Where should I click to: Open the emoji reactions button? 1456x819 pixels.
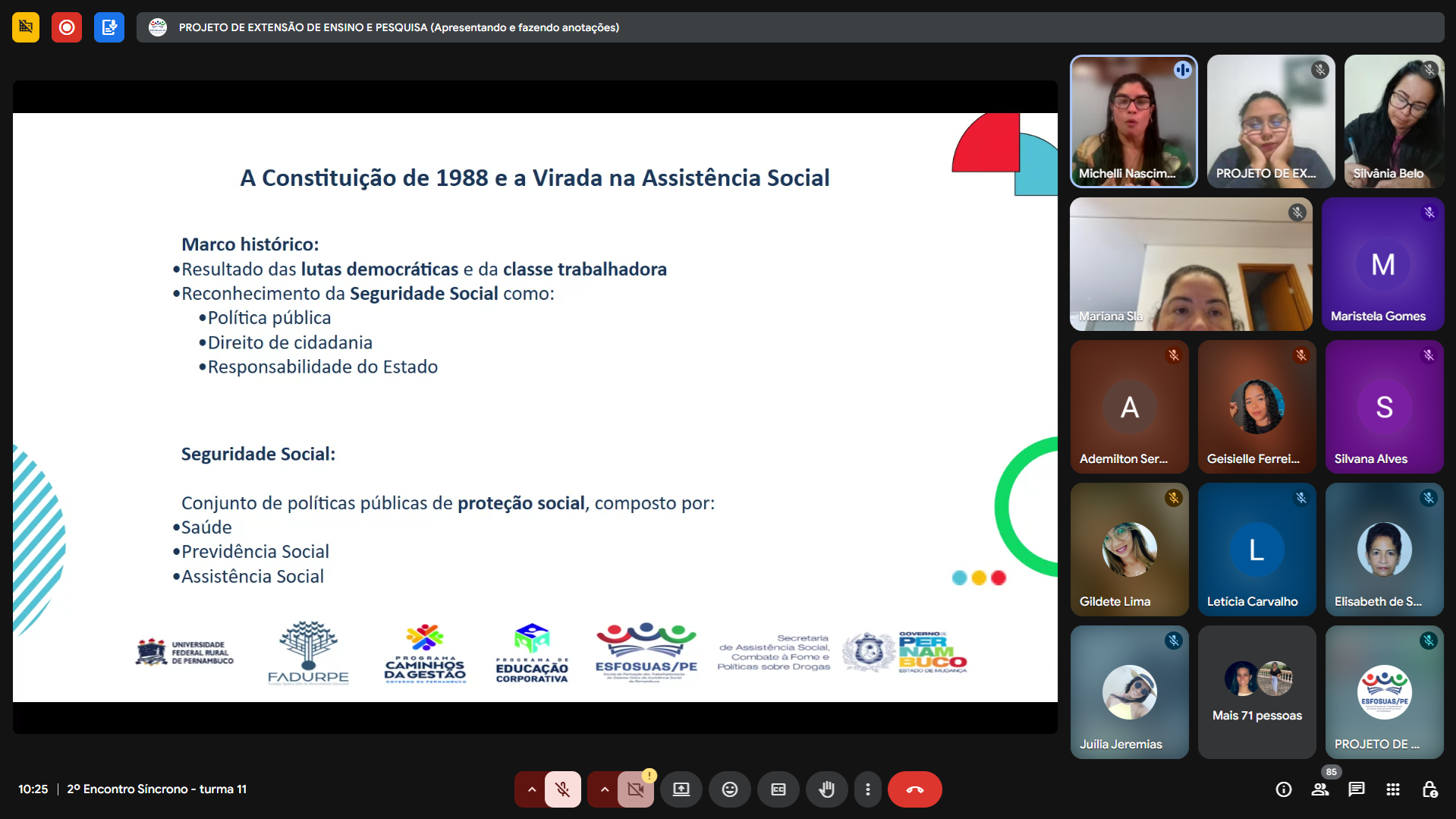[x=729, y=789]
